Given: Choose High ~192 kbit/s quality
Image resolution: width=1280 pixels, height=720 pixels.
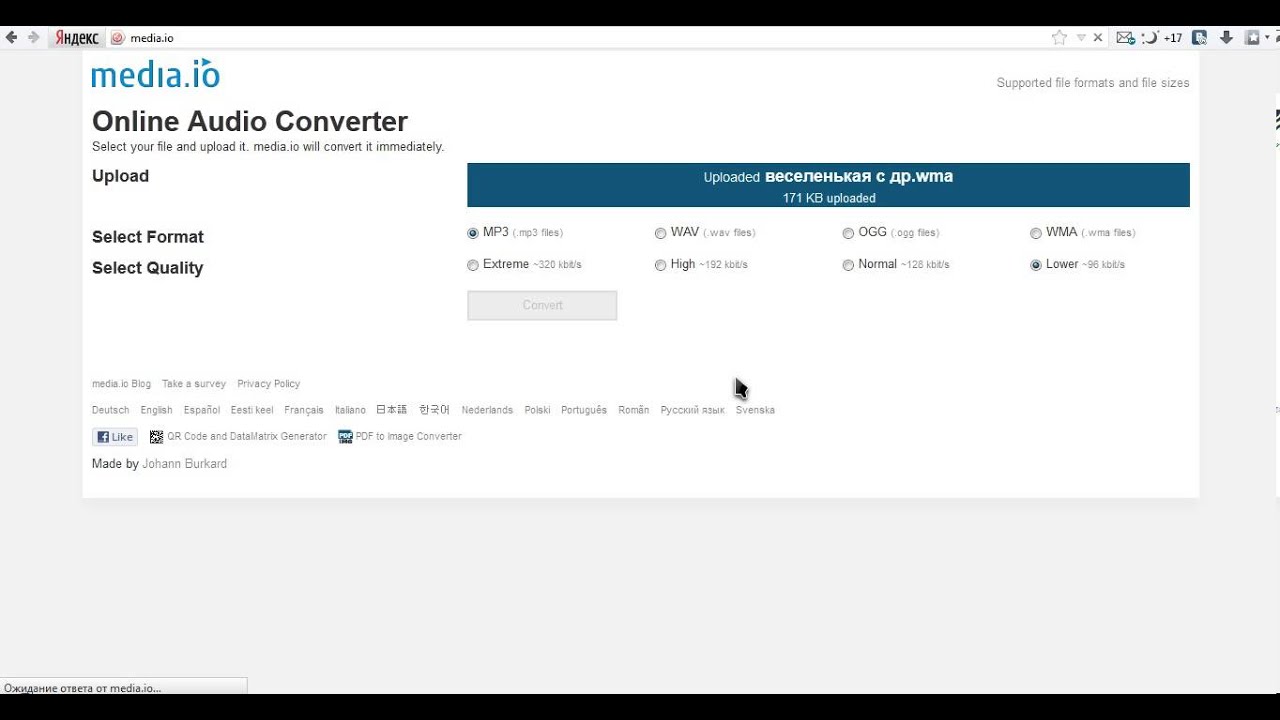Looking at the screenshot, I should point(660,265).
